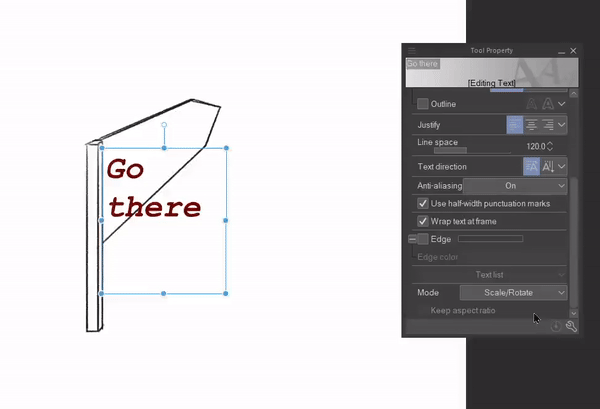The width and height of the screenshot is (600, 409).
Task: Click the Editing Text preview thumbnail
Action: [x=492, y=72]
